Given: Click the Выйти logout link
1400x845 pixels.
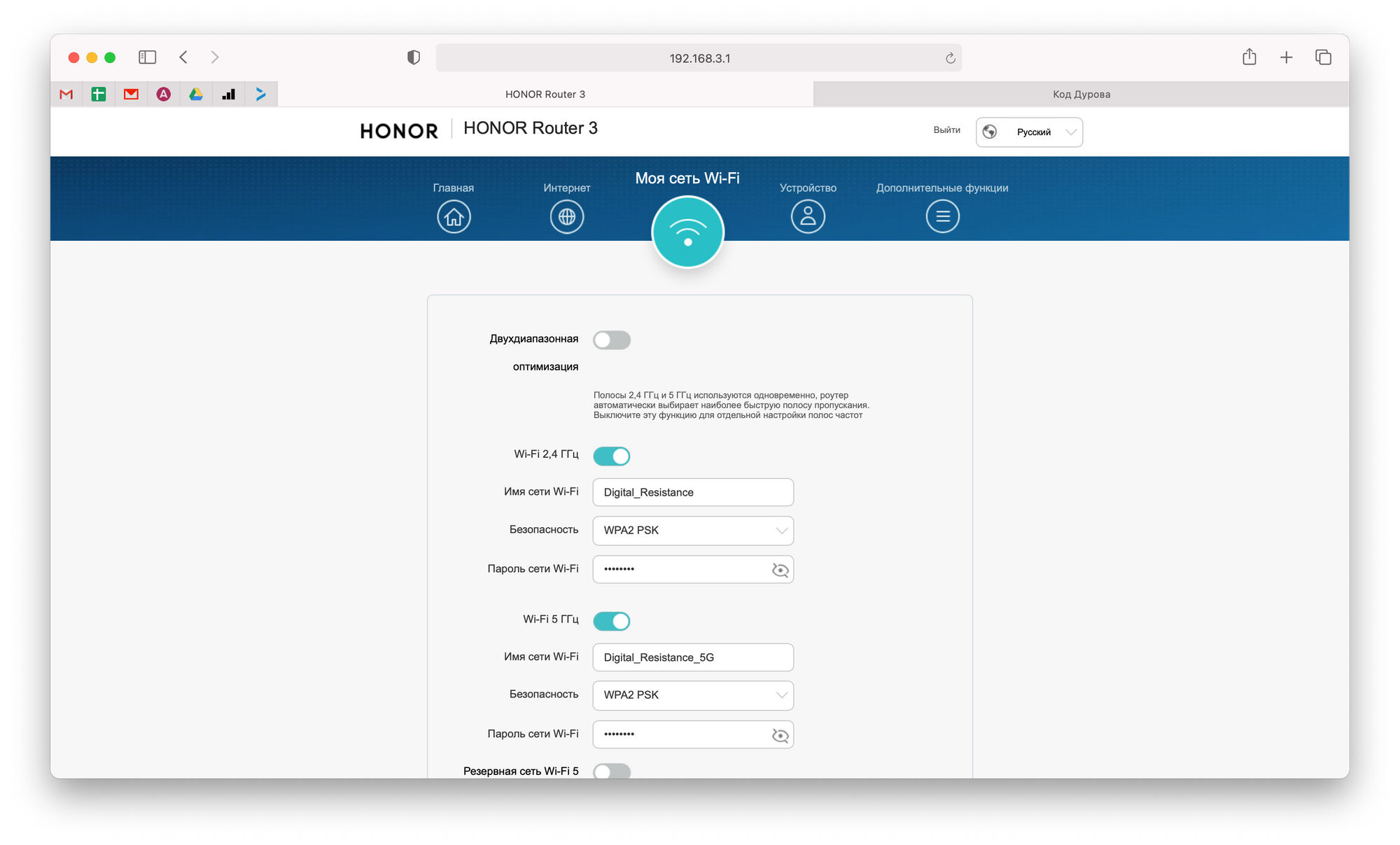Looking at the screenshot, I should pos(946,130).
